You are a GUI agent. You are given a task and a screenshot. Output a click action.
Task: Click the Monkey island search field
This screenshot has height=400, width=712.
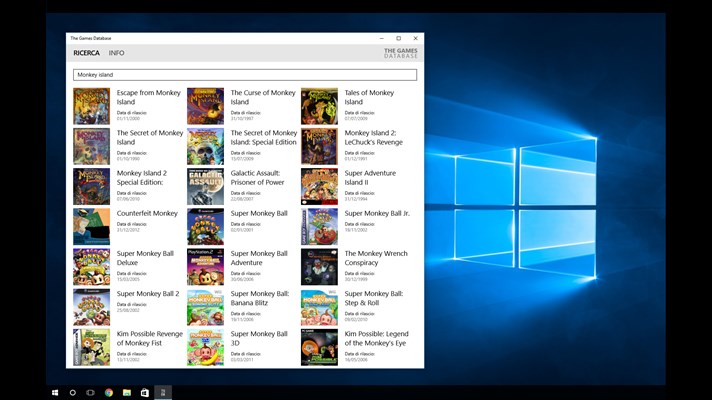(245, 74)
